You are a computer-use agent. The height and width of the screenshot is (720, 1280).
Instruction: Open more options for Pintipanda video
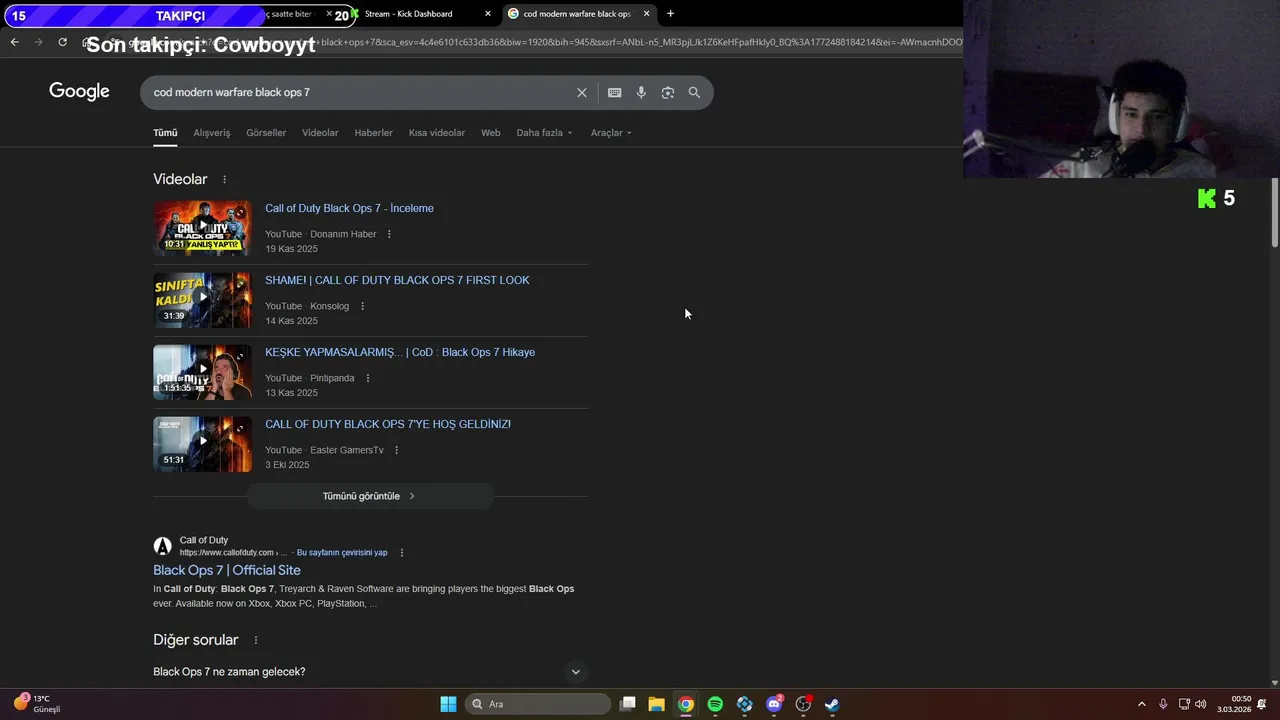pyautogui.click(x=367, y=378)
